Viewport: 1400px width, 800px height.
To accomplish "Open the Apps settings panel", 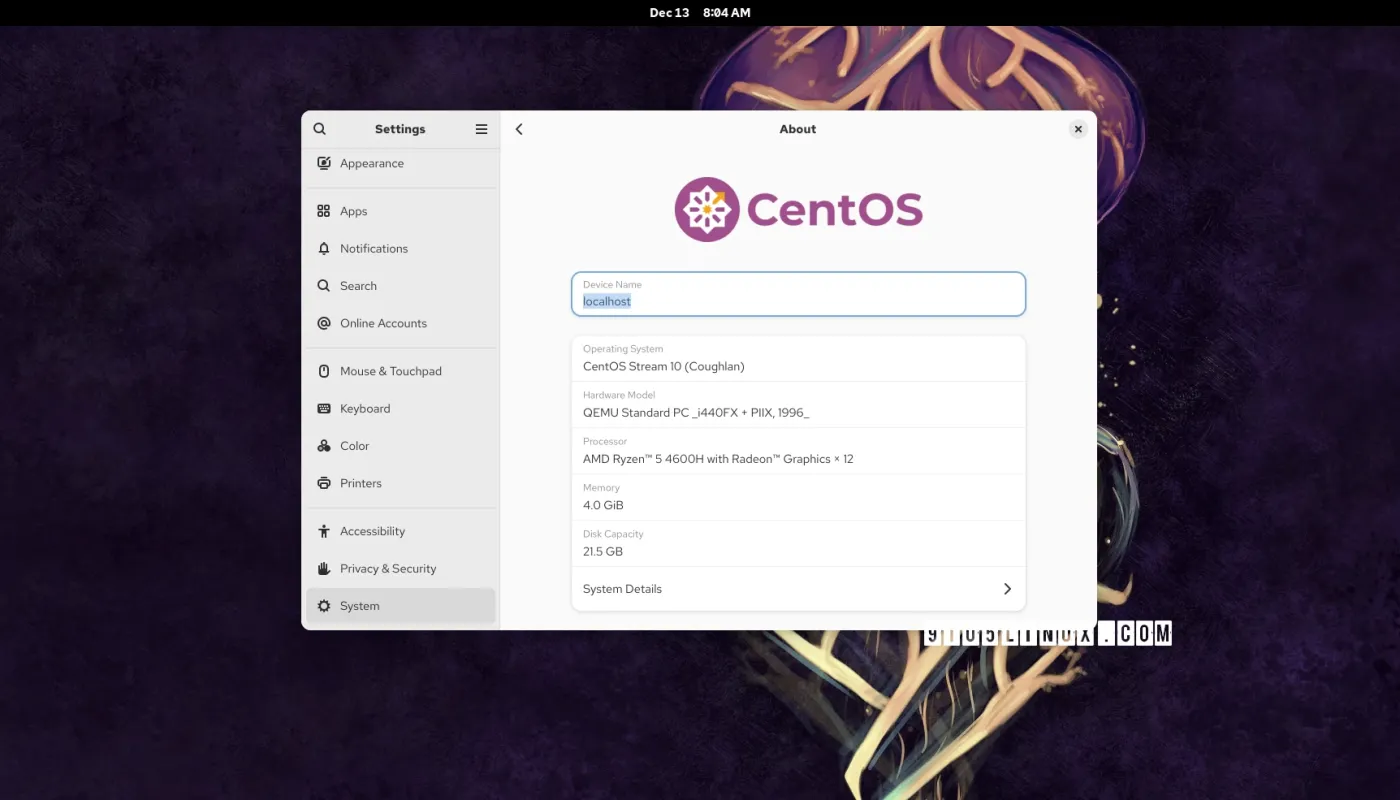I will 400,211.
